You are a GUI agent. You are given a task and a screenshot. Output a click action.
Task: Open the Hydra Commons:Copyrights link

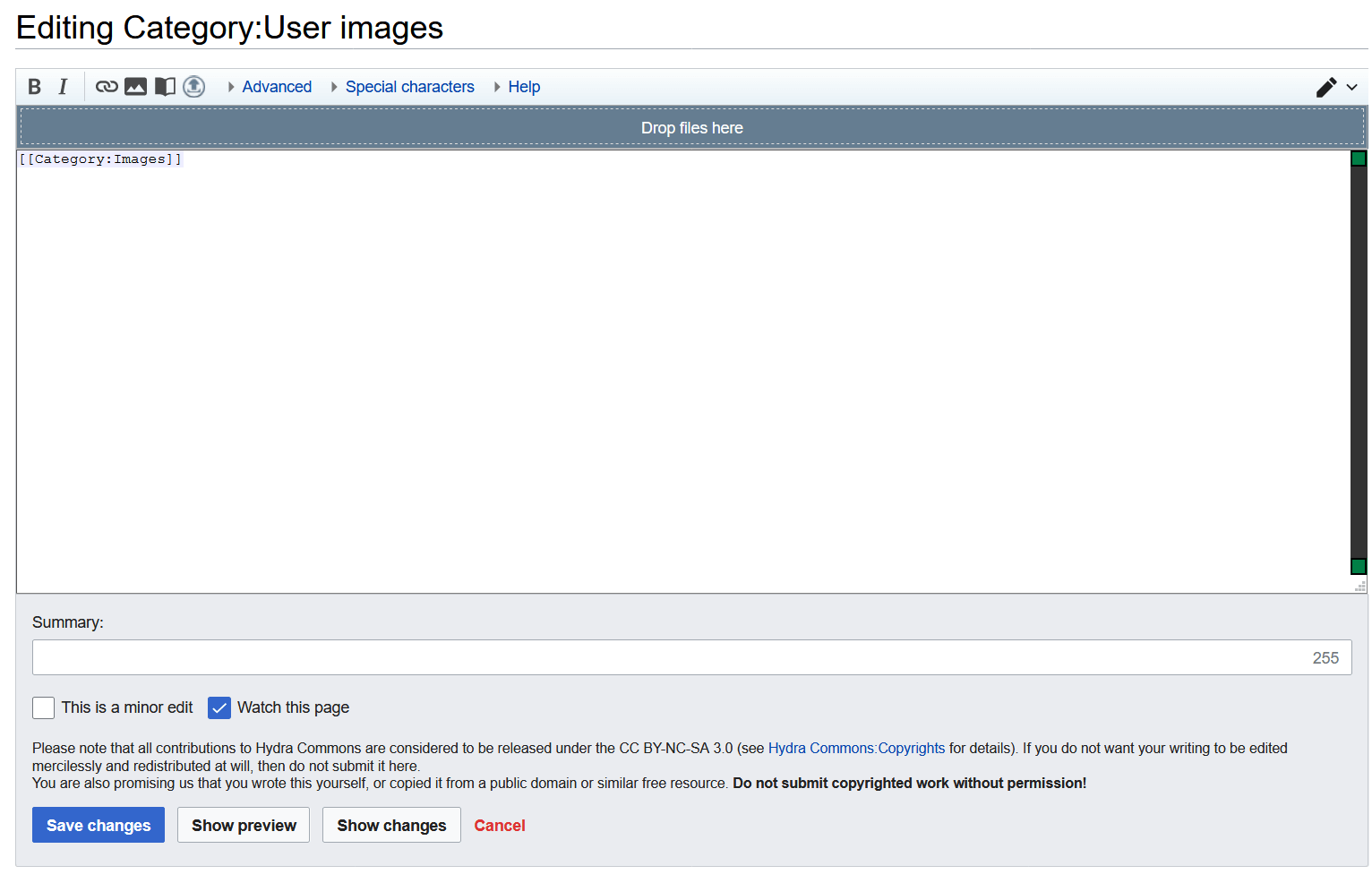[x=856, y=748]
